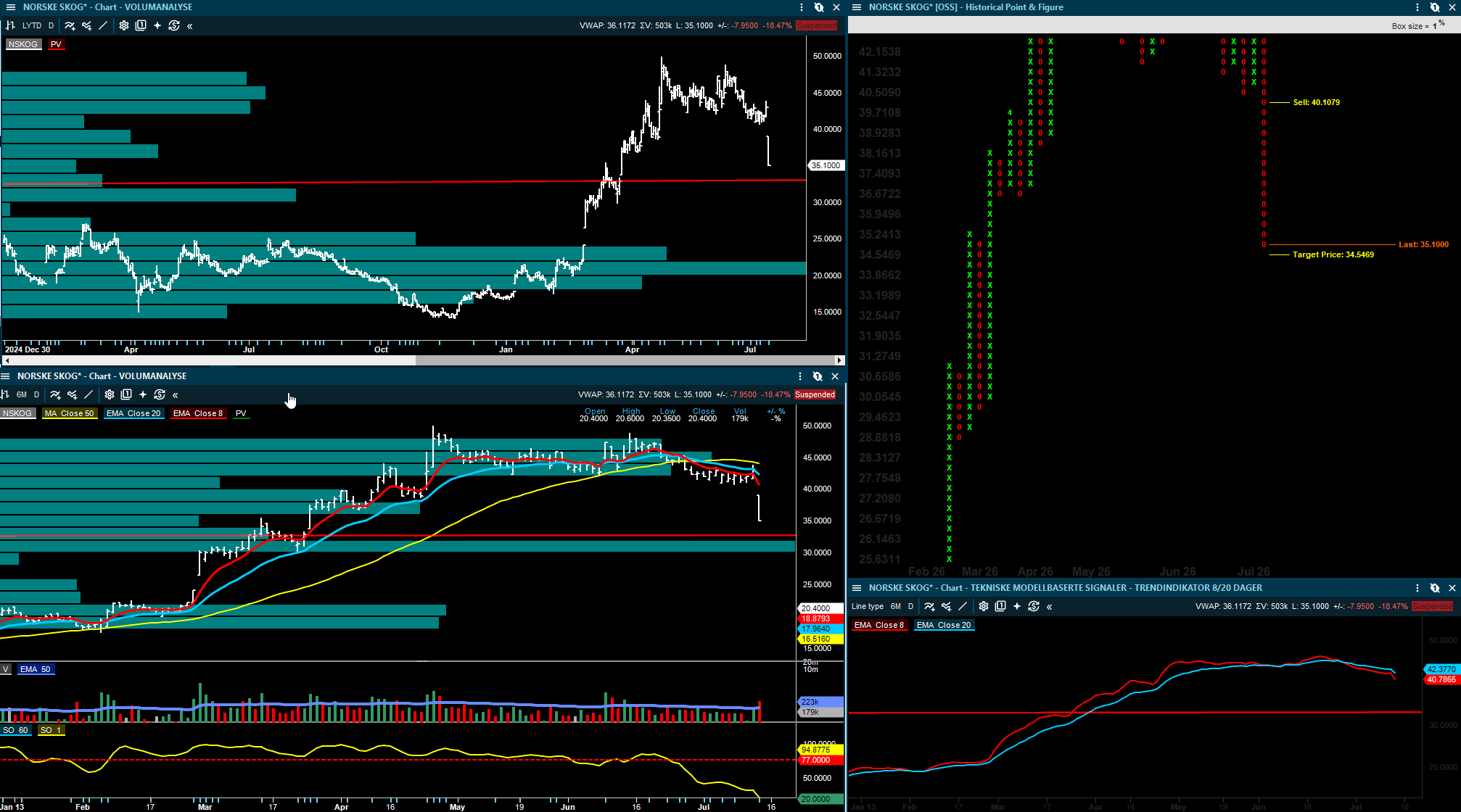This screenshot has width=1461, height=812.
Task: Add indicator icon in TRENDINDIKATOR chart
Action: (929, 606)
